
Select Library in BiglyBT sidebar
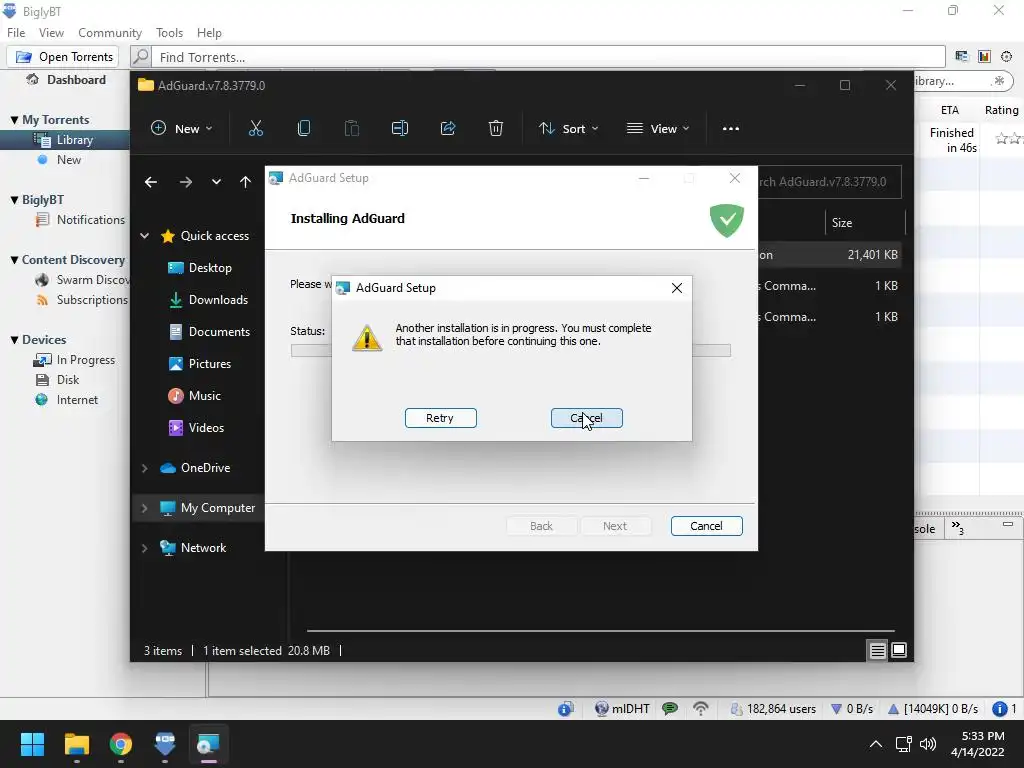[74, 140]
